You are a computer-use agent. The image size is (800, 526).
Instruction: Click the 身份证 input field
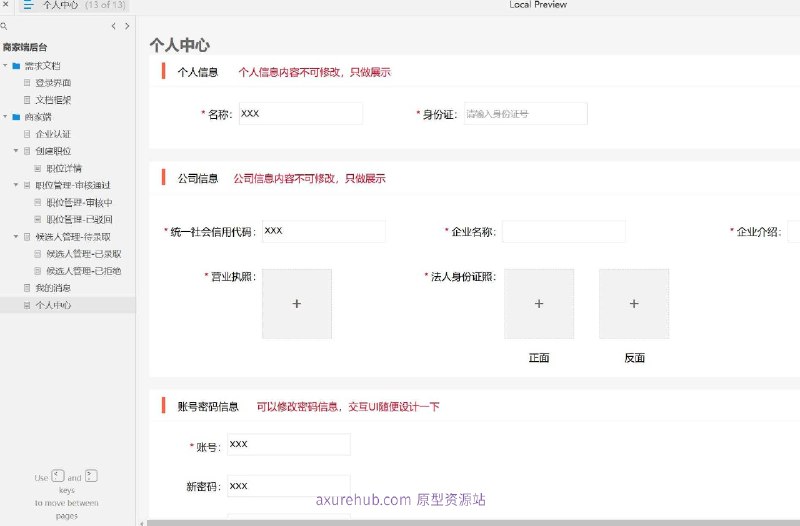pos(526,113)
